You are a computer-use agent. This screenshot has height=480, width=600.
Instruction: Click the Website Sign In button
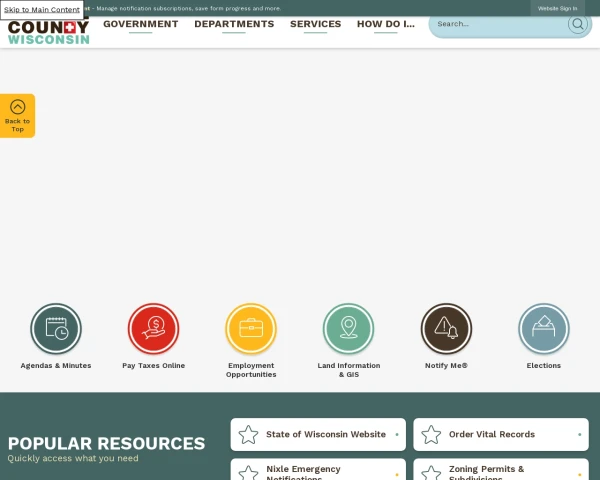click(x=557, y=8)
